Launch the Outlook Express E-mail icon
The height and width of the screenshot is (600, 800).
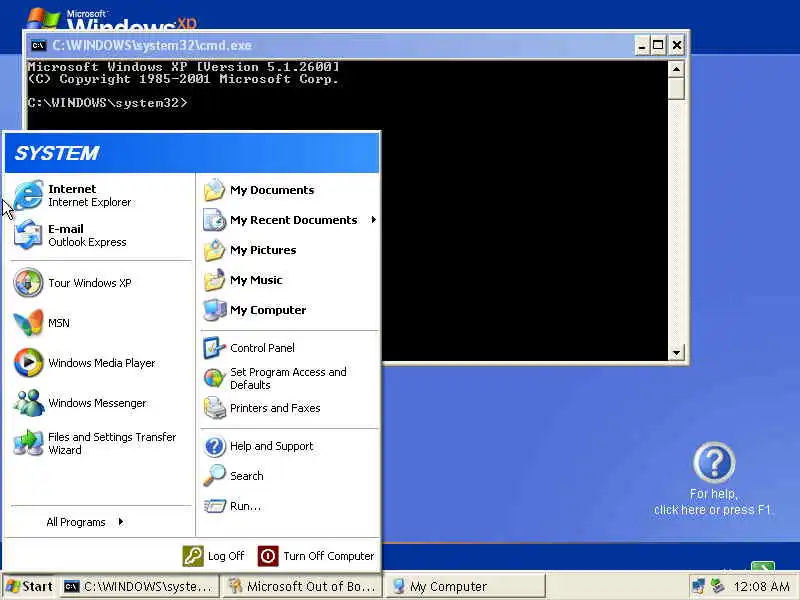pos(28,235)
